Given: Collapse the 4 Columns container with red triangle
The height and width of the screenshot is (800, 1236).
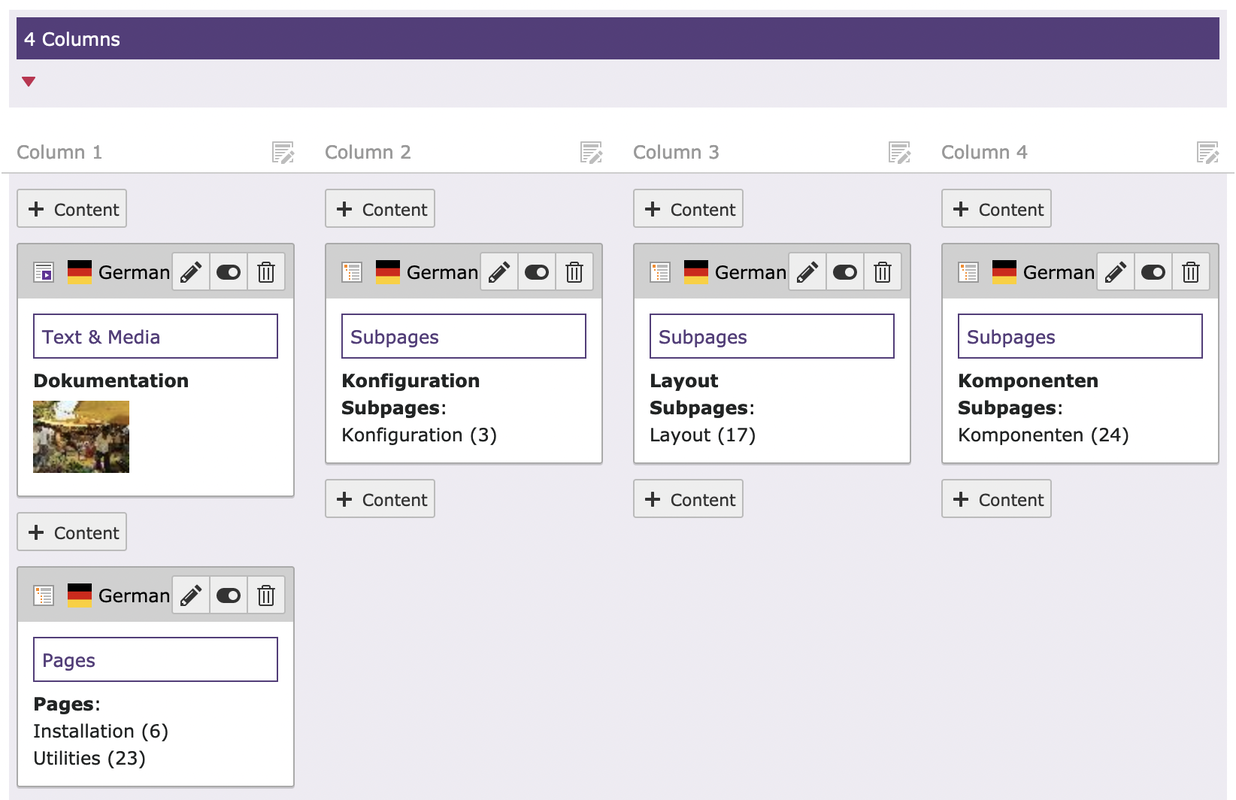Looking at the screenshot, I should pyautogui.click(x=28, y=82).
